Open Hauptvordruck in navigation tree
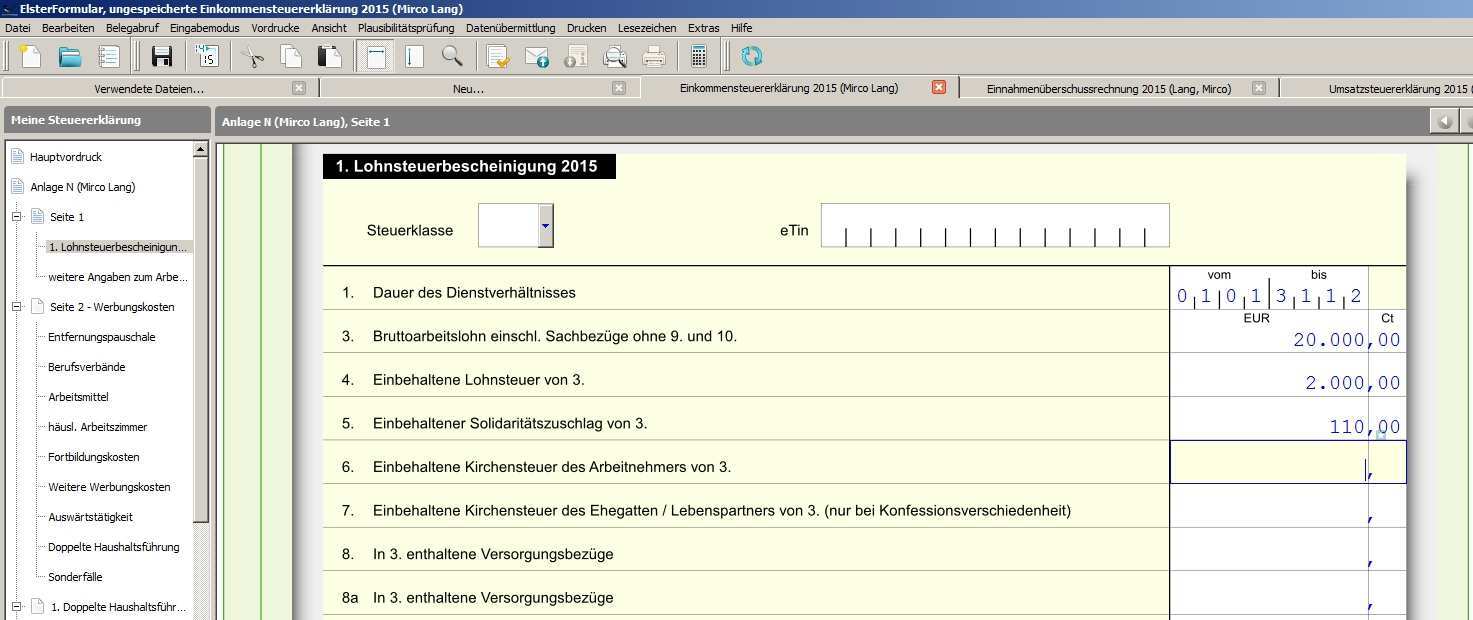Viewport: 1473px width, 620px height. (66, 157)
